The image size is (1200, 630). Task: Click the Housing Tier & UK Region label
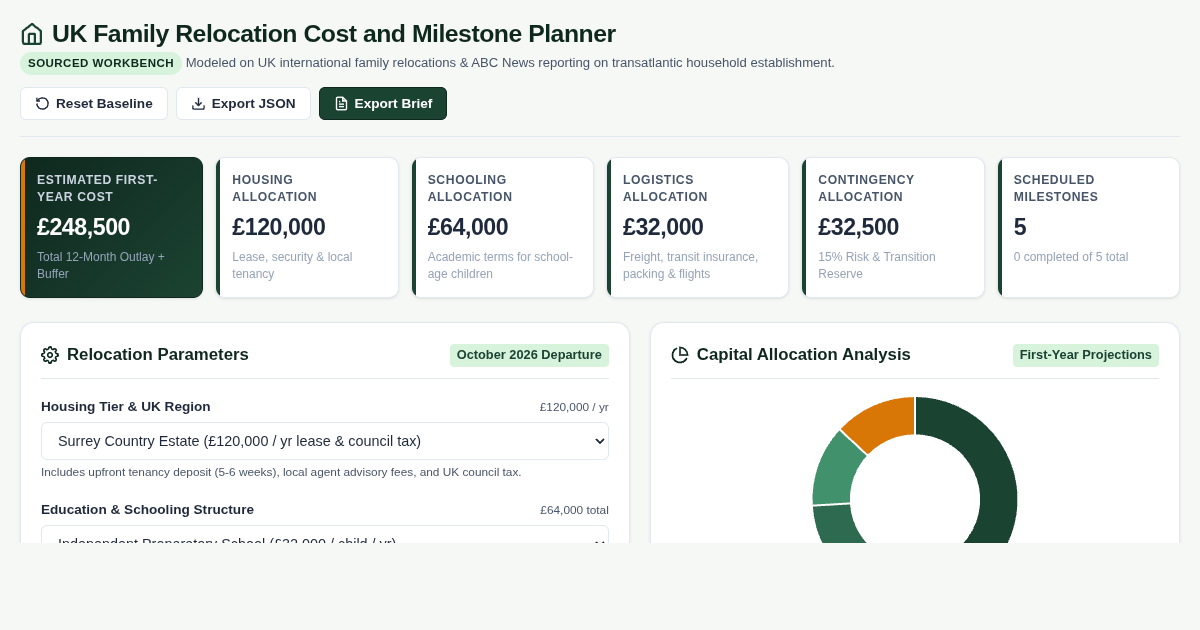pos(126,407)
